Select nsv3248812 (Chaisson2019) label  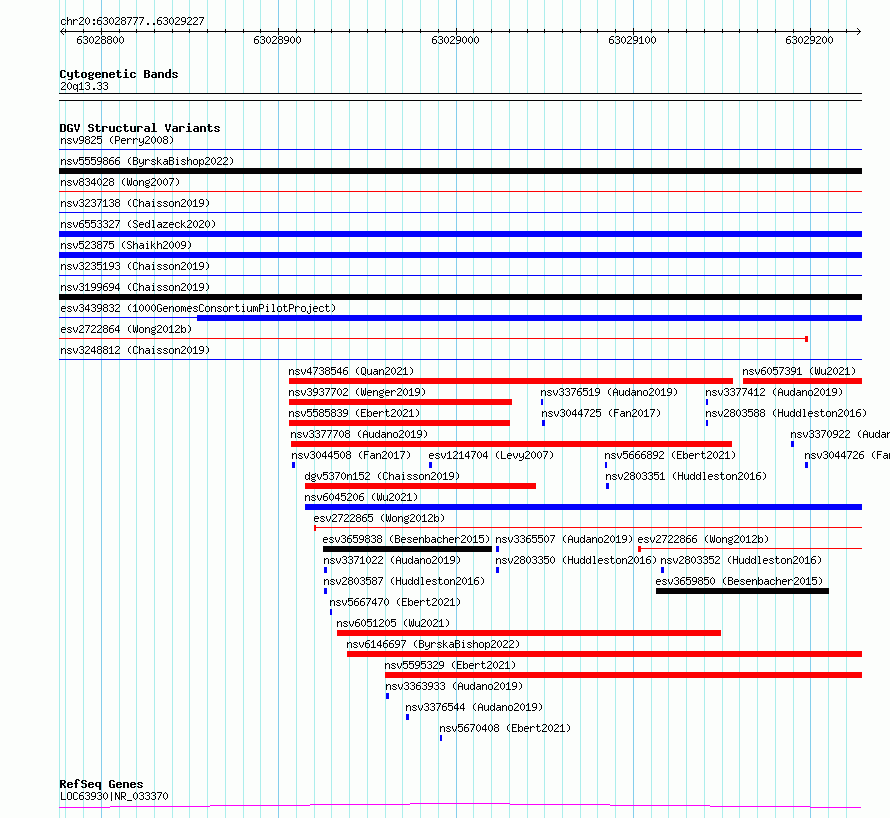tap(135, 350)
